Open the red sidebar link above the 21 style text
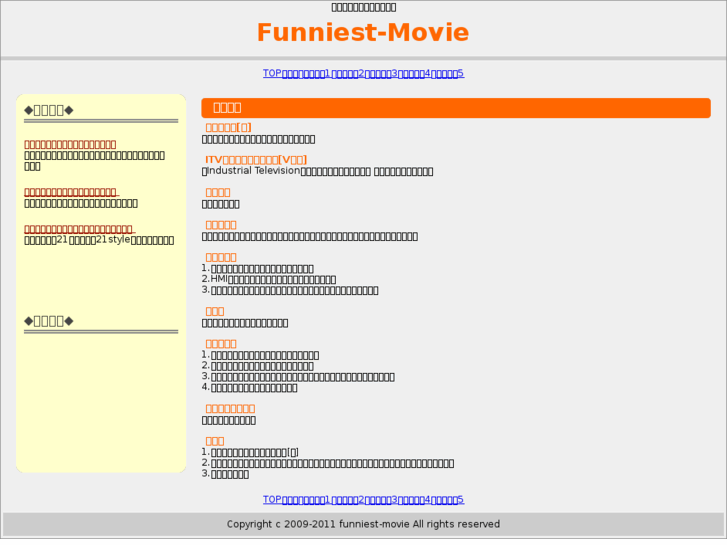 point(79,229)
